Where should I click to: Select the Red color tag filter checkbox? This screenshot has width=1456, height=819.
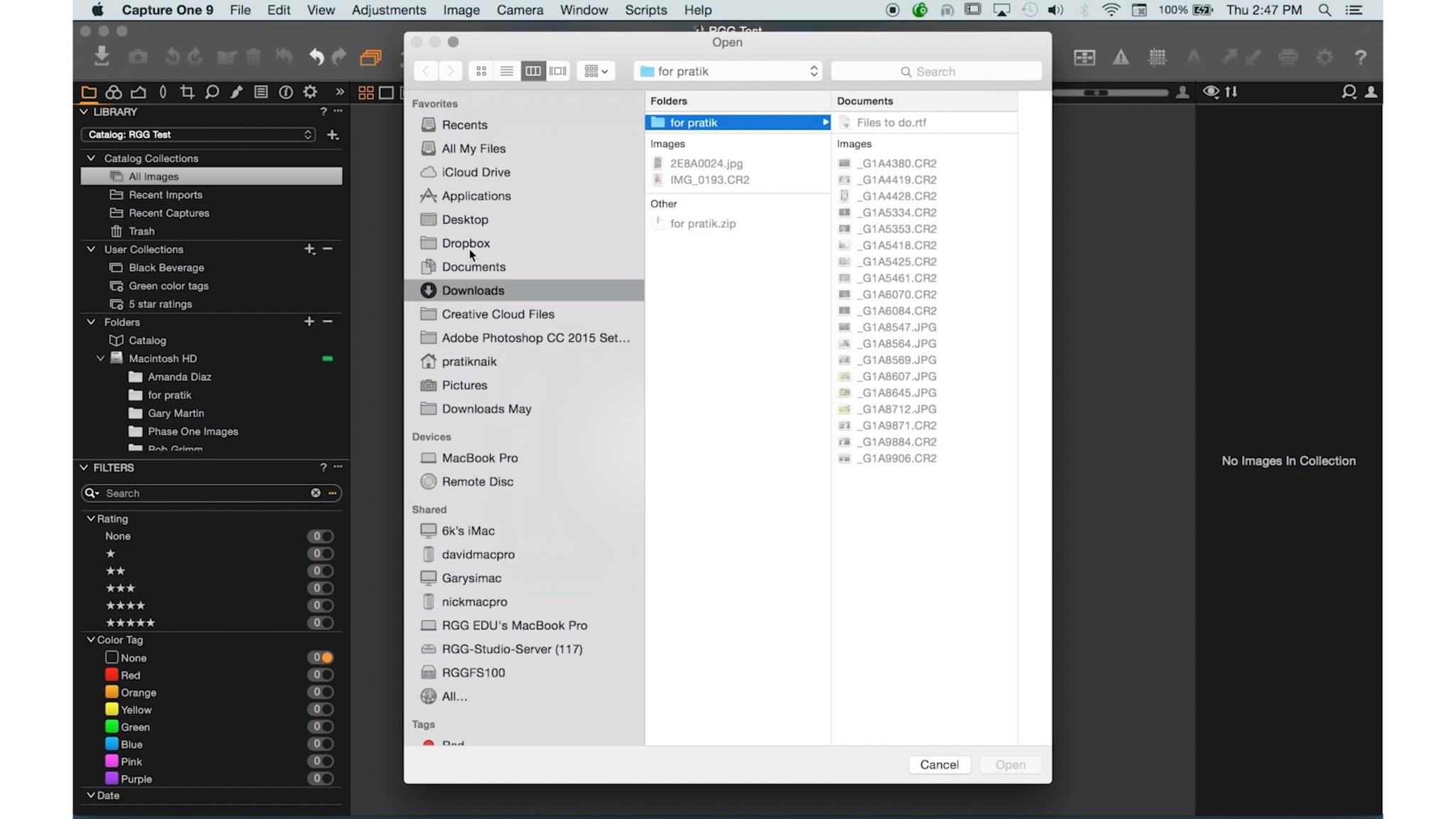pyautogui.click(x=112, y=675)
